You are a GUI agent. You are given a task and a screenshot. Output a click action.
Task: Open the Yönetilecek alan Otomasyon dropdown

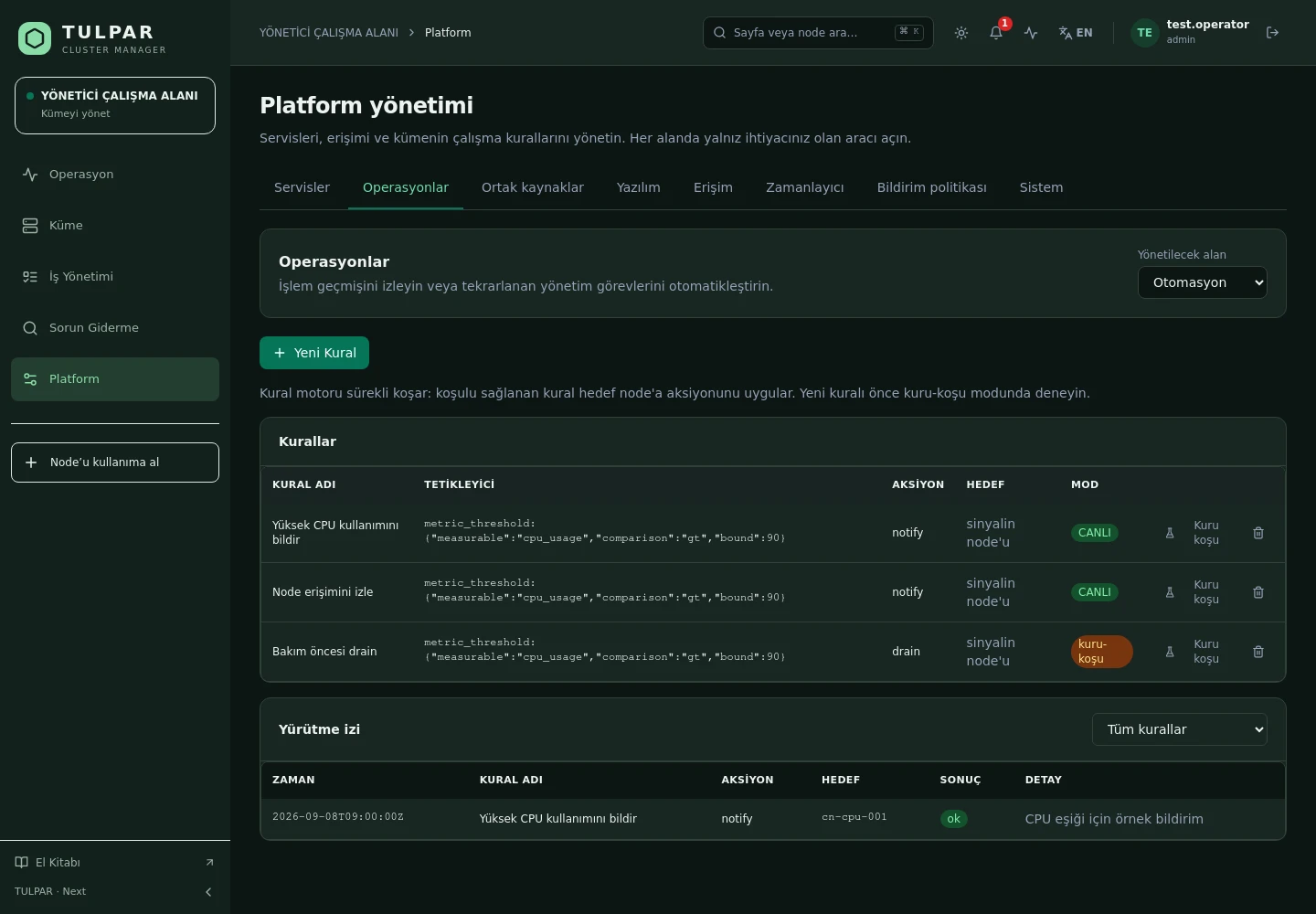pos(1203,282)
